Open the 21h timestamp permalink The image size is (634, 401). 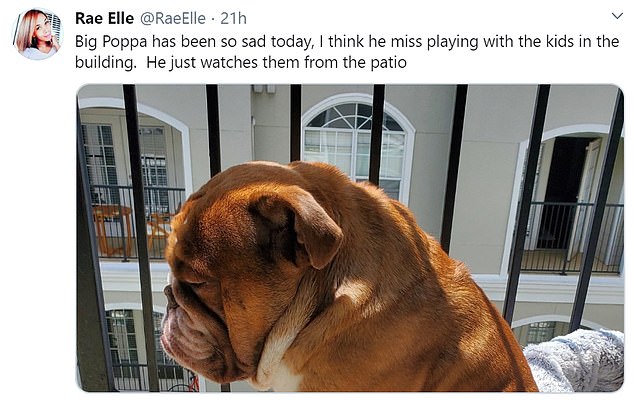233,19
